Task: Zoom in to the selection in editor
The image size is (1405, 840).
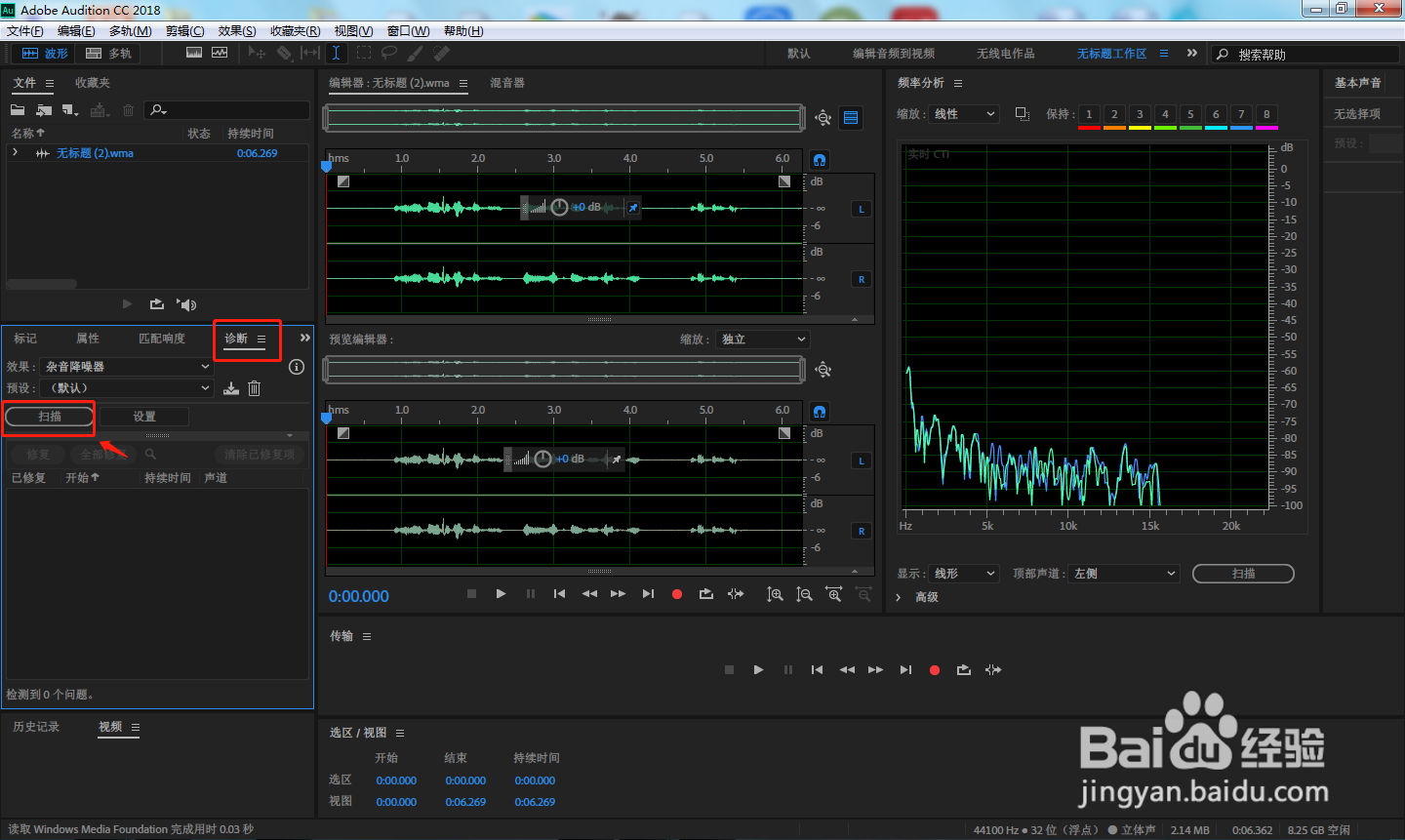Action: point(834,594)
